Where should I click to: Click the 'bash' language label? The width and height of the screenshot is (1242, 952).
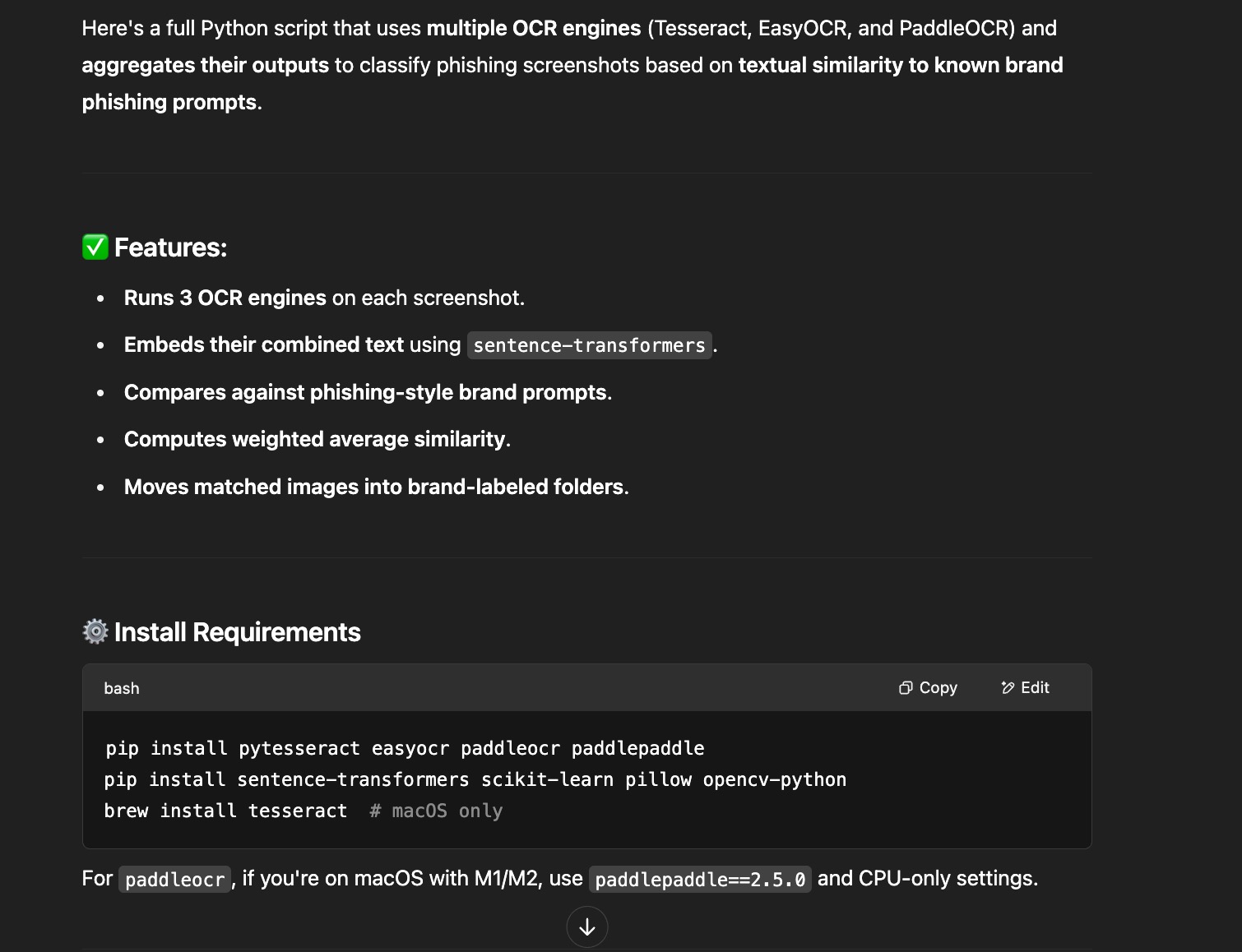point(122,688)
